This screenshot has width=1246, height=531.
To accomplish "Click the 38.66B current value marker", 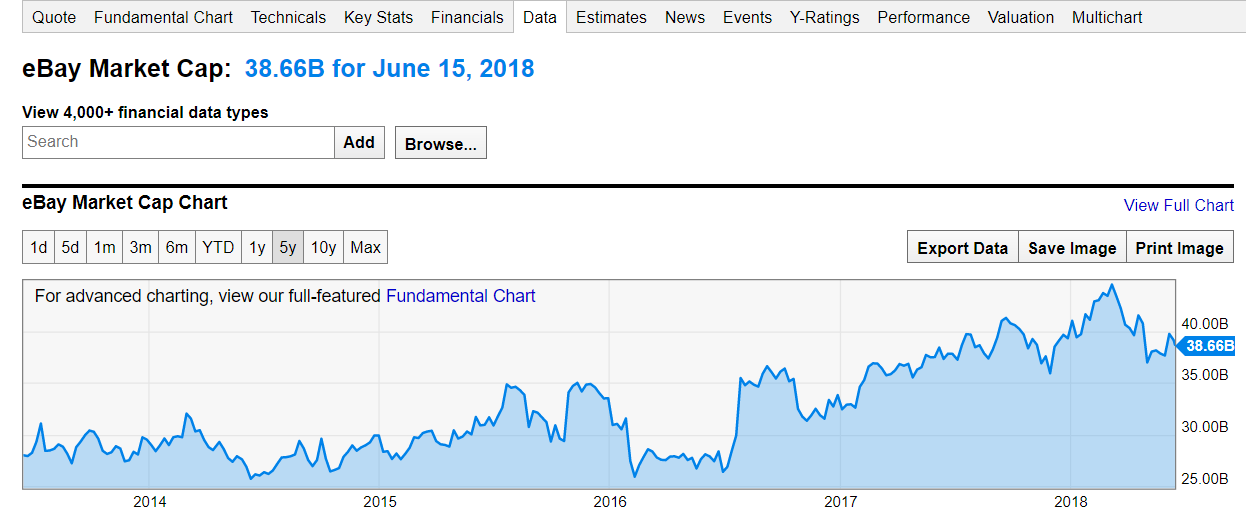I will point(1208,346).
